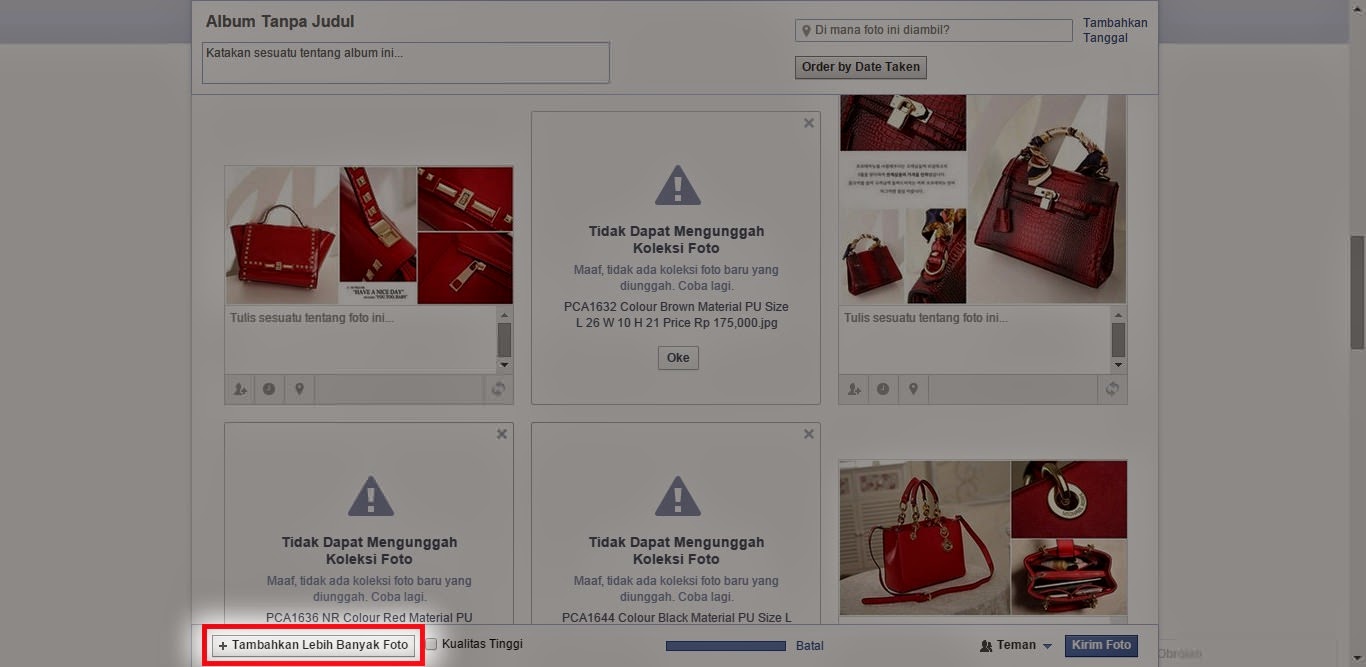
Task: Tag people in the crocodile bag photo
Action: 854,389
